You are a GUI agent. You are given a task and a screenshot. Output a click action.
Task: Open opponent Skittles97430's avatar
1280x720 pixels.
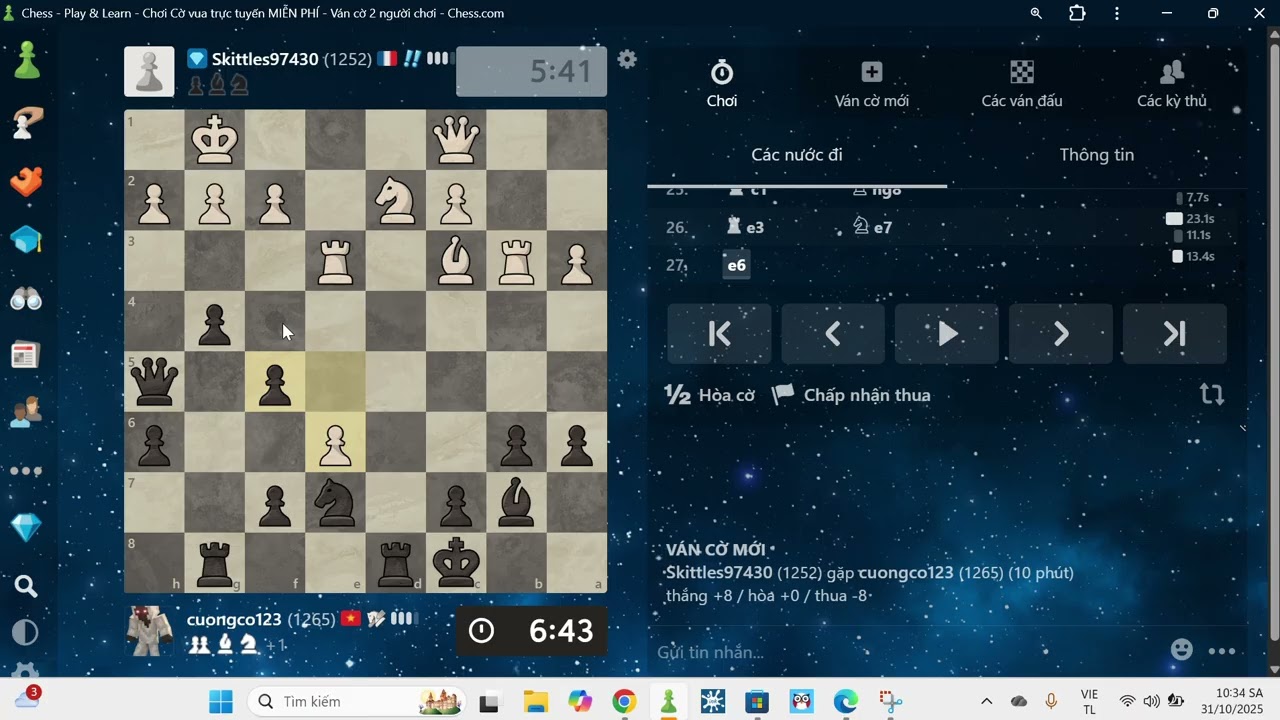click(149, 71)
